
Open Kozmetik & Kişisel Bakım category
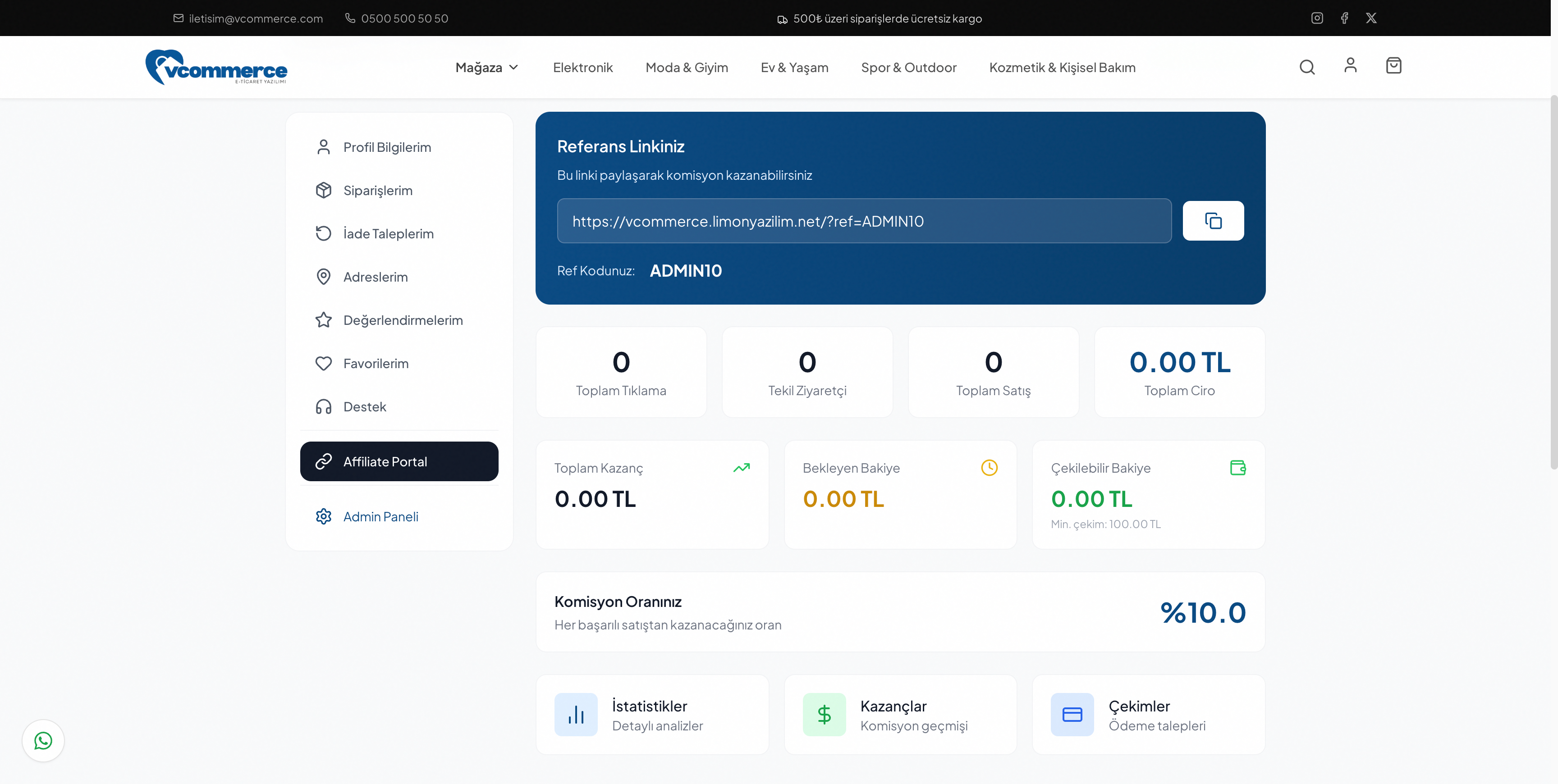(x=1062, y=68)
